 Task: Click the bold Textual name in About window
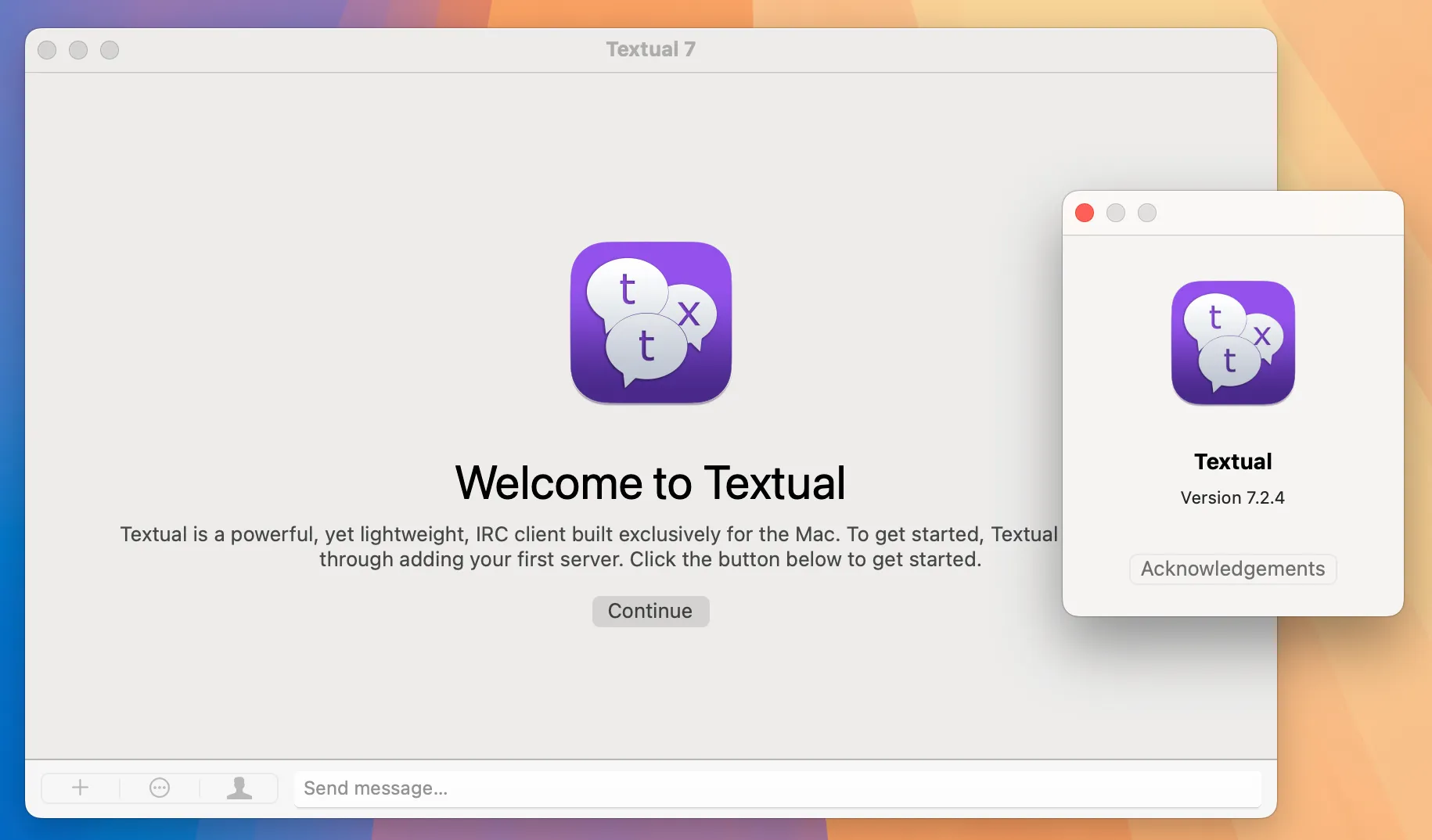(x=1233, y=461)
